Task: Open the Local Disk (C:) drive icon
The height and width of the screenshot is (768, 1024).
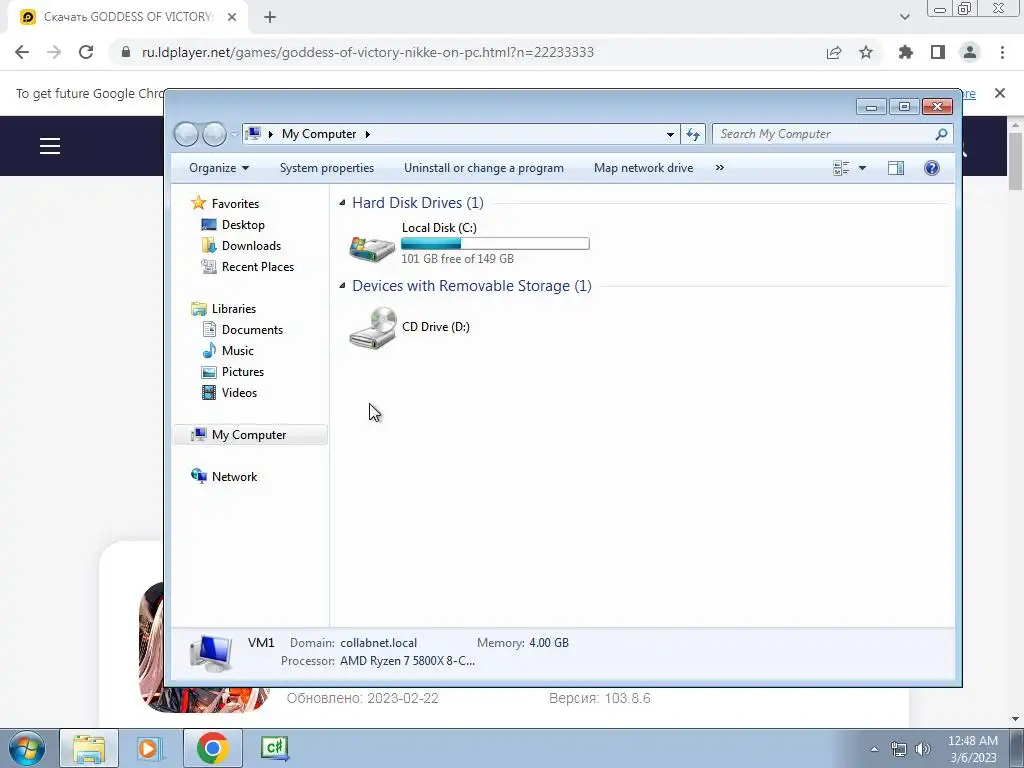Action: pos(372,248)
